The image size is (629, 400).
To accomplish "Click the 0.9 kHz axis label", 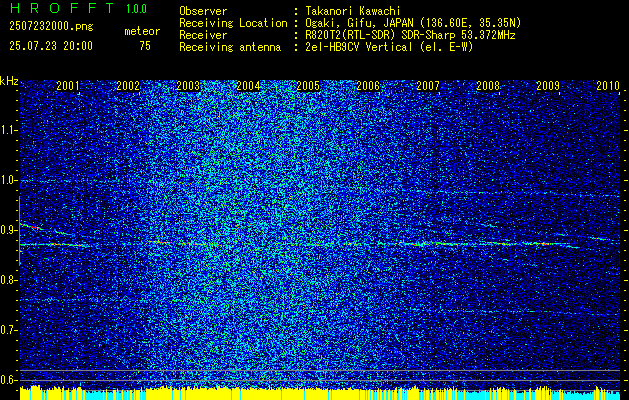I will 8,230.
